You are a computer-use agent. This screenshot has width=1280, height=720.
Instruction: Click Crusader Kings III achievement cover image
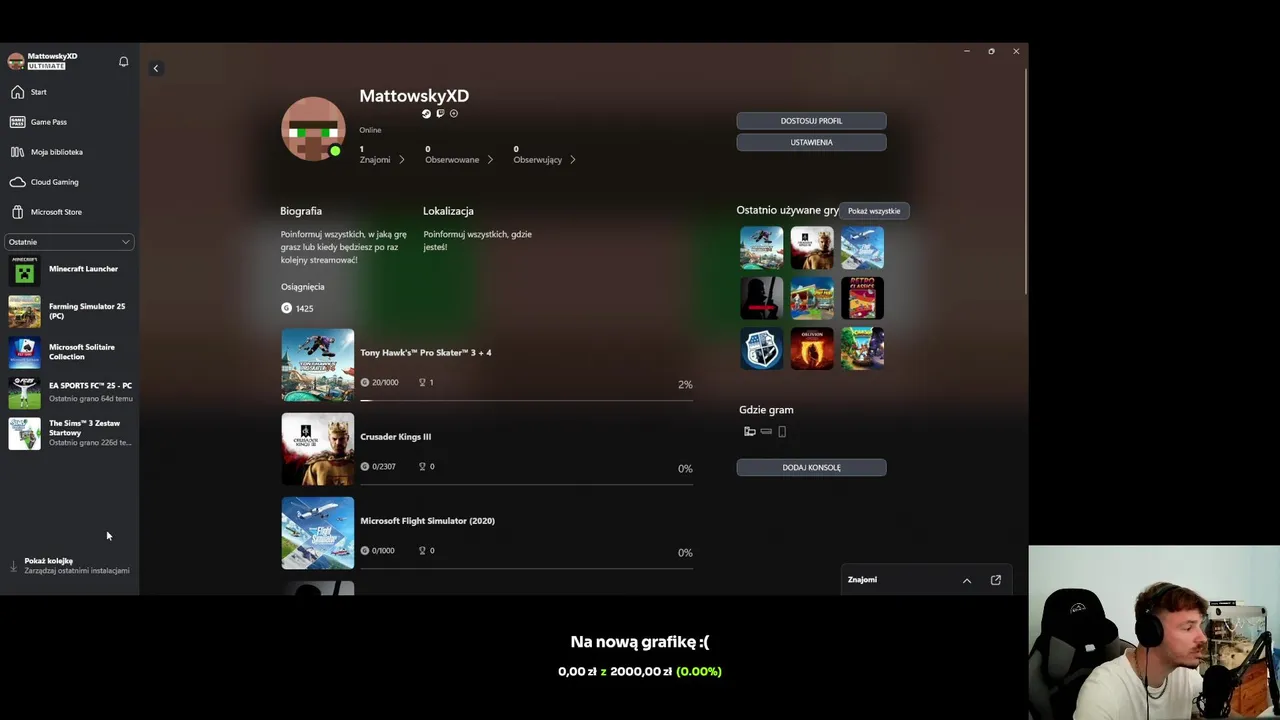[318, 449]
